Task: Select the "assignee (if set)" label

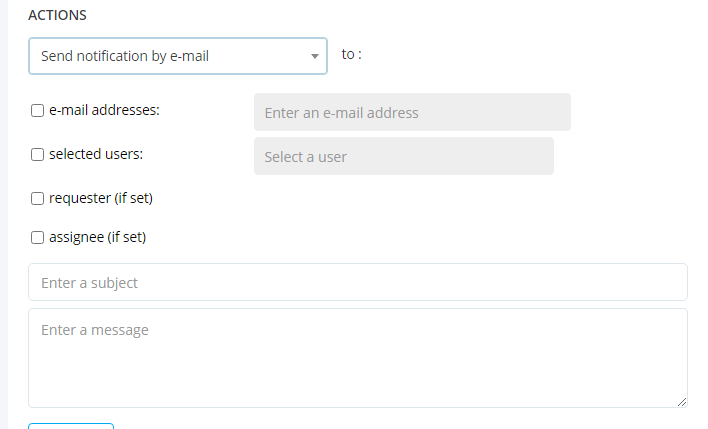Action: (97, 238)
